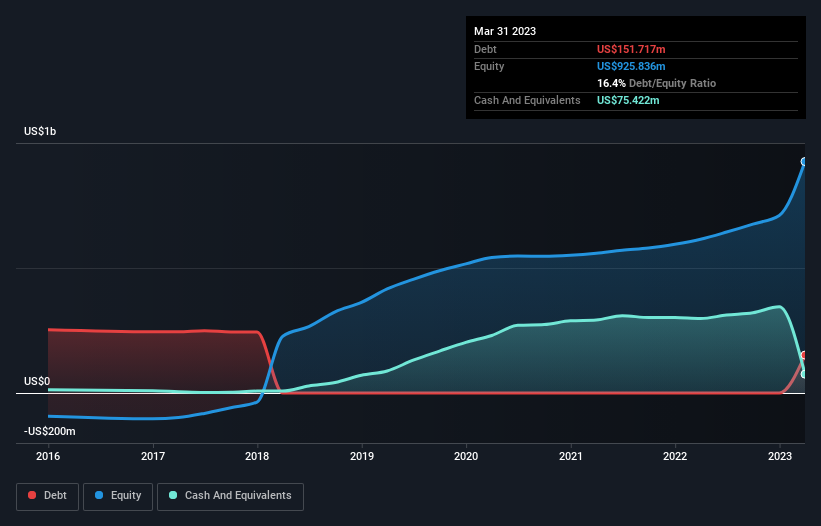Click the 2022 x-axis label
Image resolution: width=821 pixels, height=526 pixels.
(675, 456)
